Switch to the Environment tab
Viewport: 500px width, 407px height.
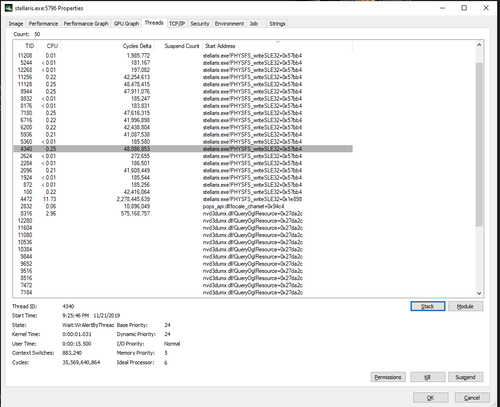click(229, 24)
